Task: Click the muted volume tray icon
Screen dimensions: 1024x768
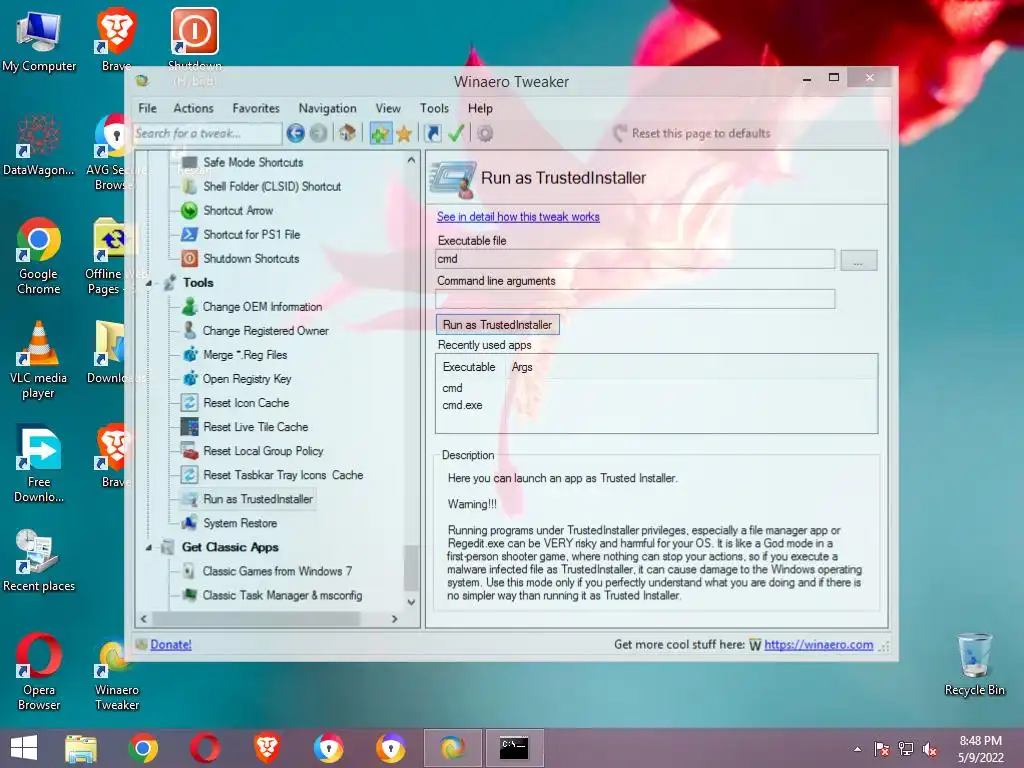Action: click(930, 749)
